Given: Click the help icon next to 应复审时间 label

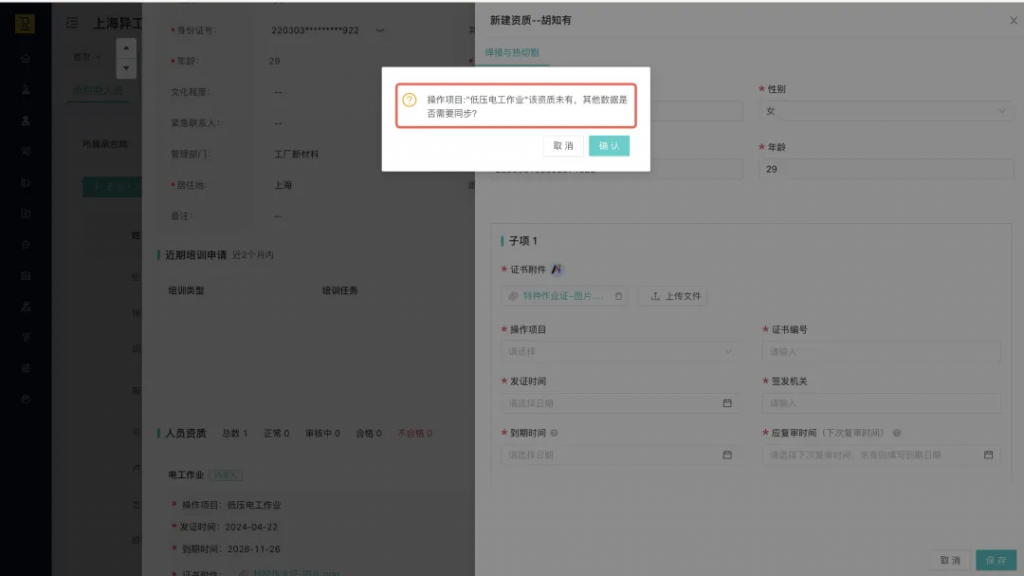Looking at the screenshot, I should [x=897, y=433].
